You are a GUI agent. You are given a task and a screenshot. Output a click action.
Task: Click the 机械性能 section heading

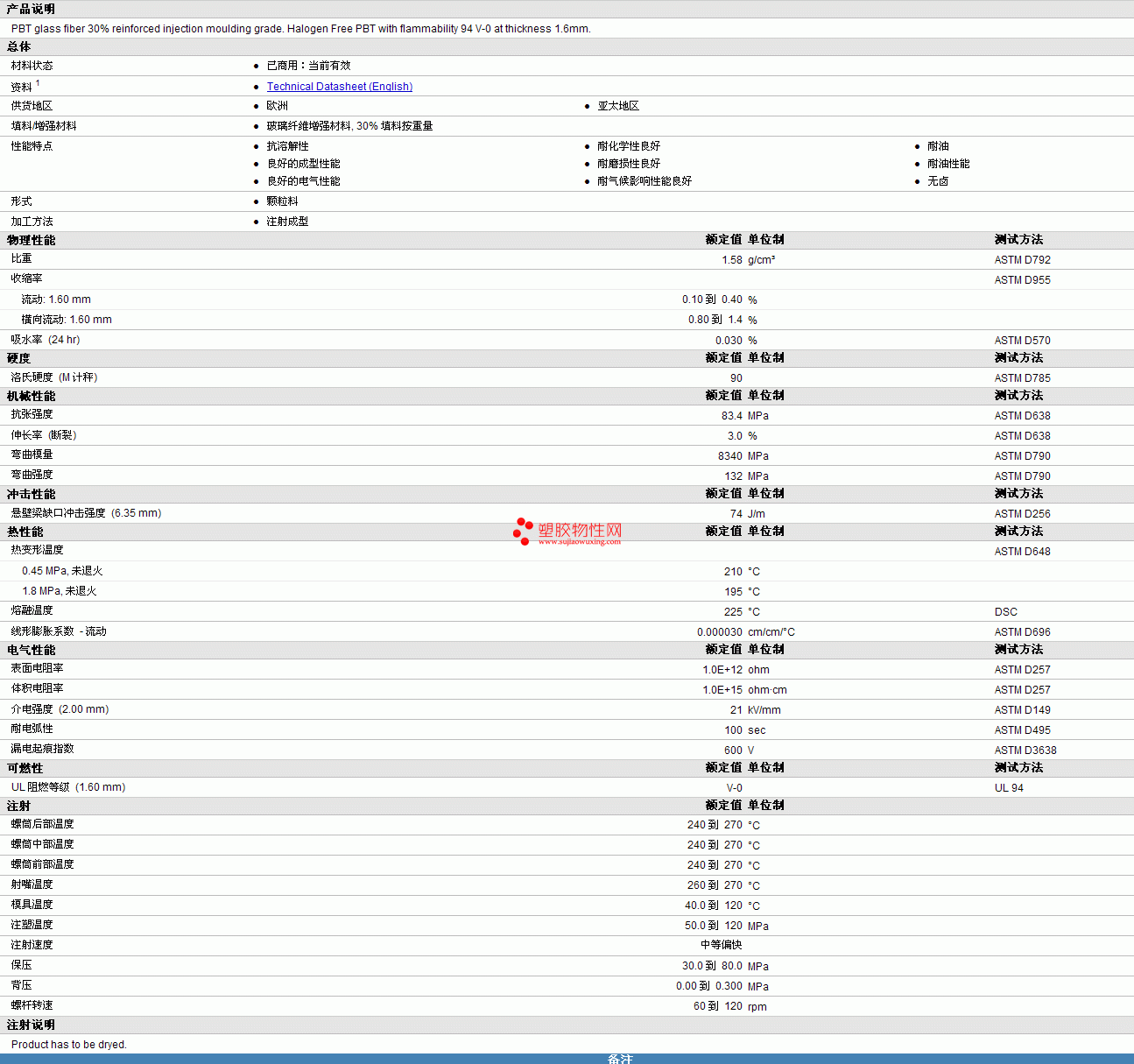point(31,396)
